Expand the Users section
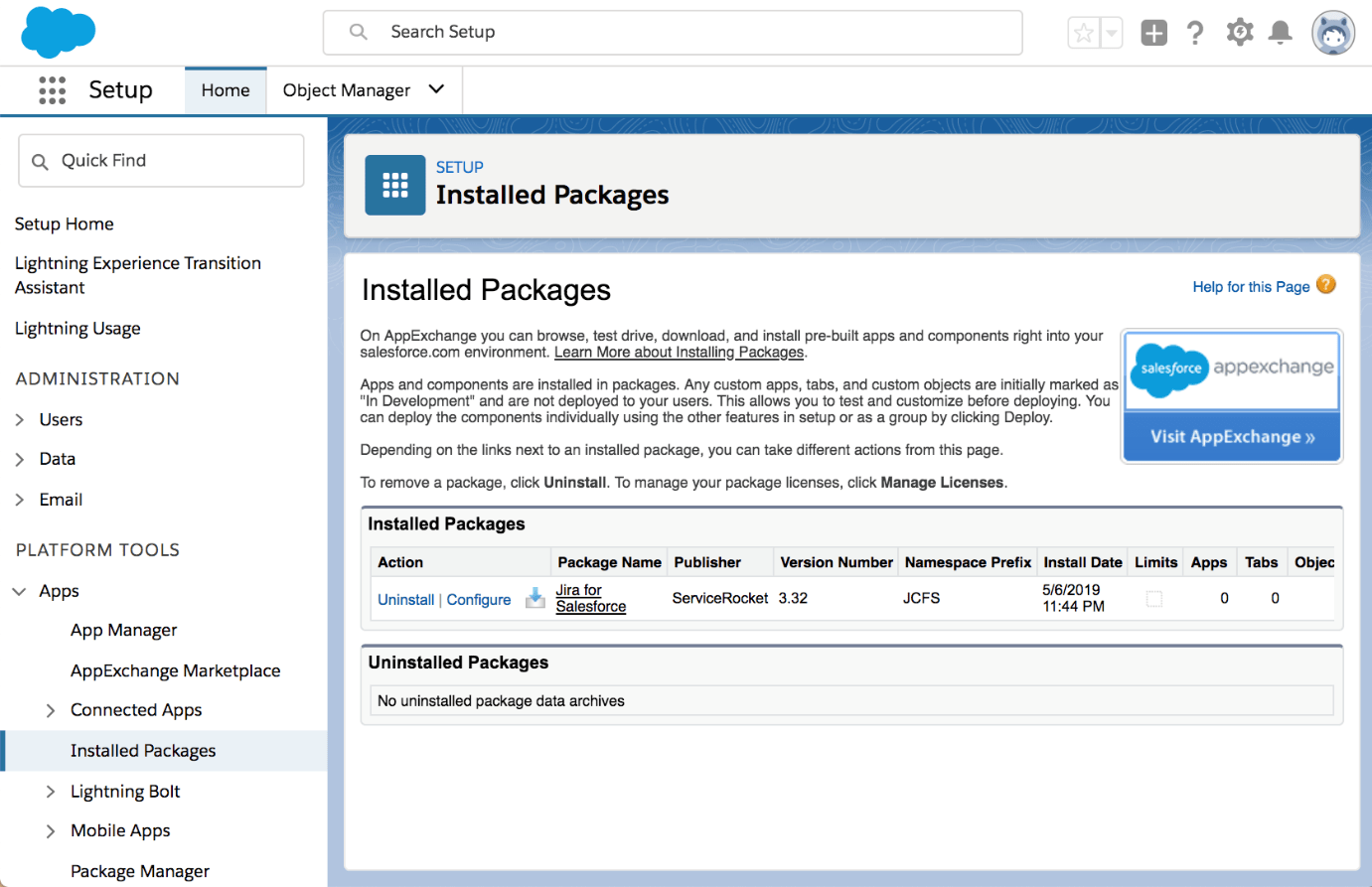 [20, 420]
